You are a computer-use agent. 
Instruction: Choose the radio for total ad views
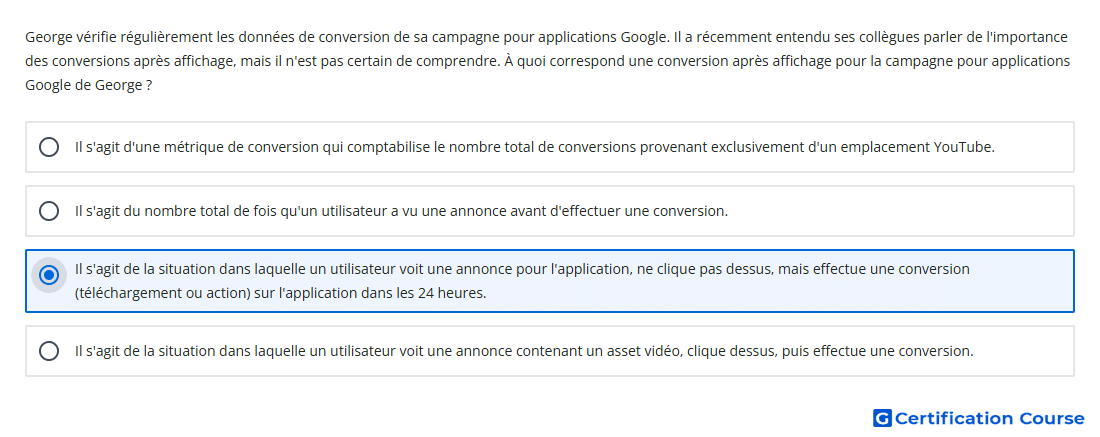49,211
